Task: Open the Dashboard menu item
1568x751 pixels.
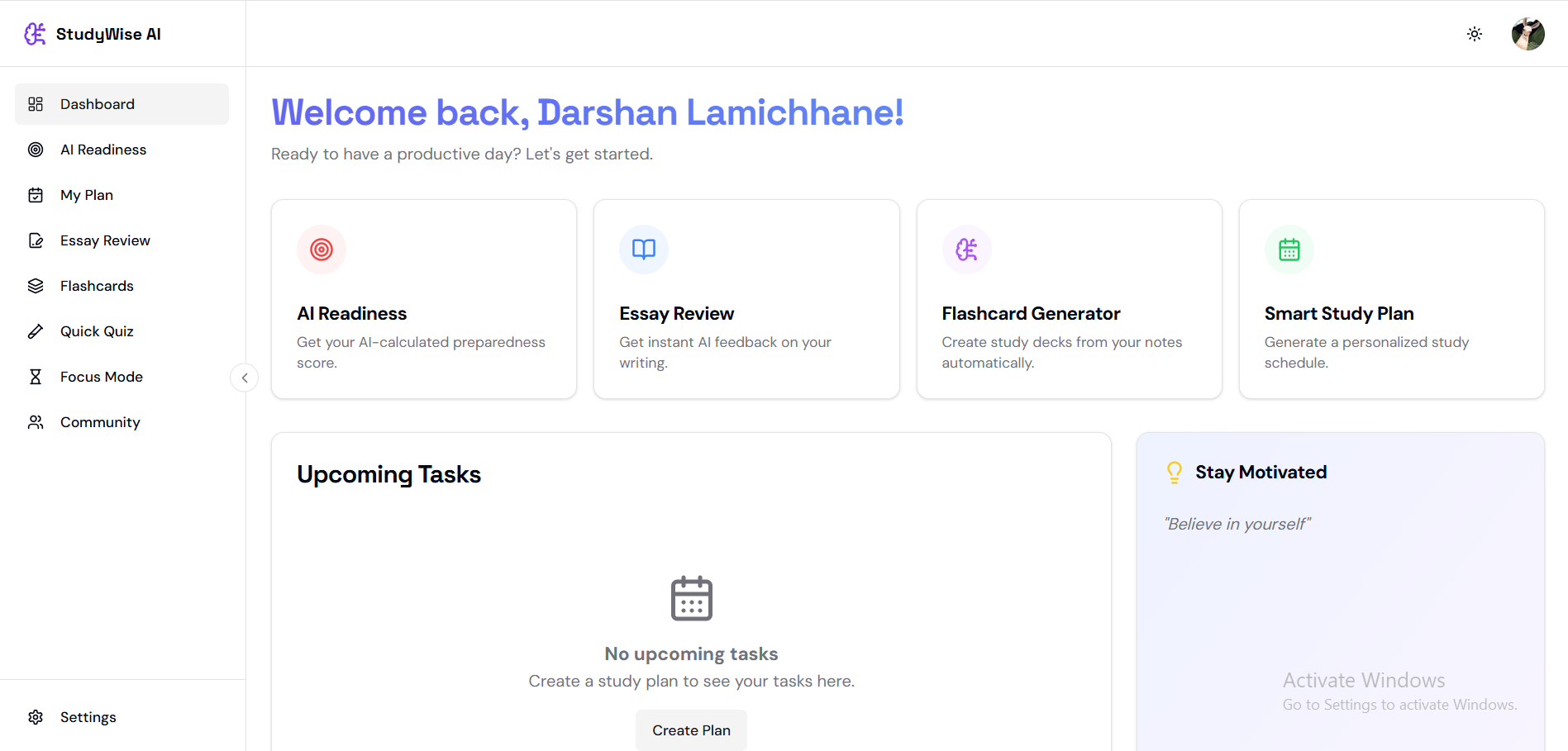Action: click(x=122, y=104)
